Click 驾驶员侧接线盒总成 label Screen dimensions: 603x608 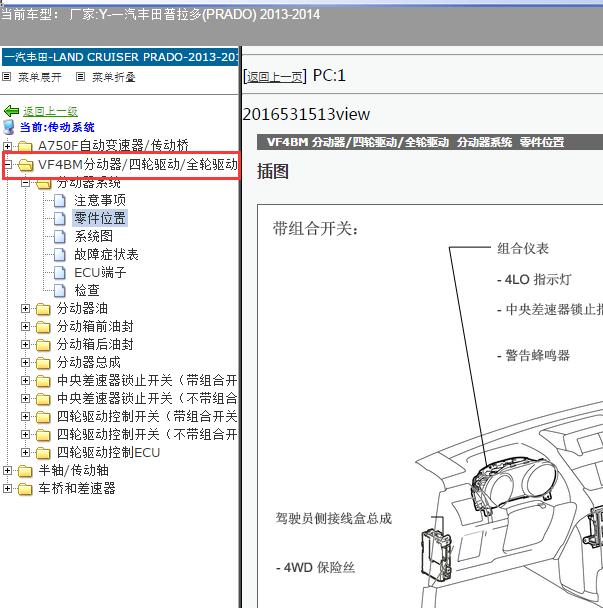pyautogui.click(x=334, y=518)
